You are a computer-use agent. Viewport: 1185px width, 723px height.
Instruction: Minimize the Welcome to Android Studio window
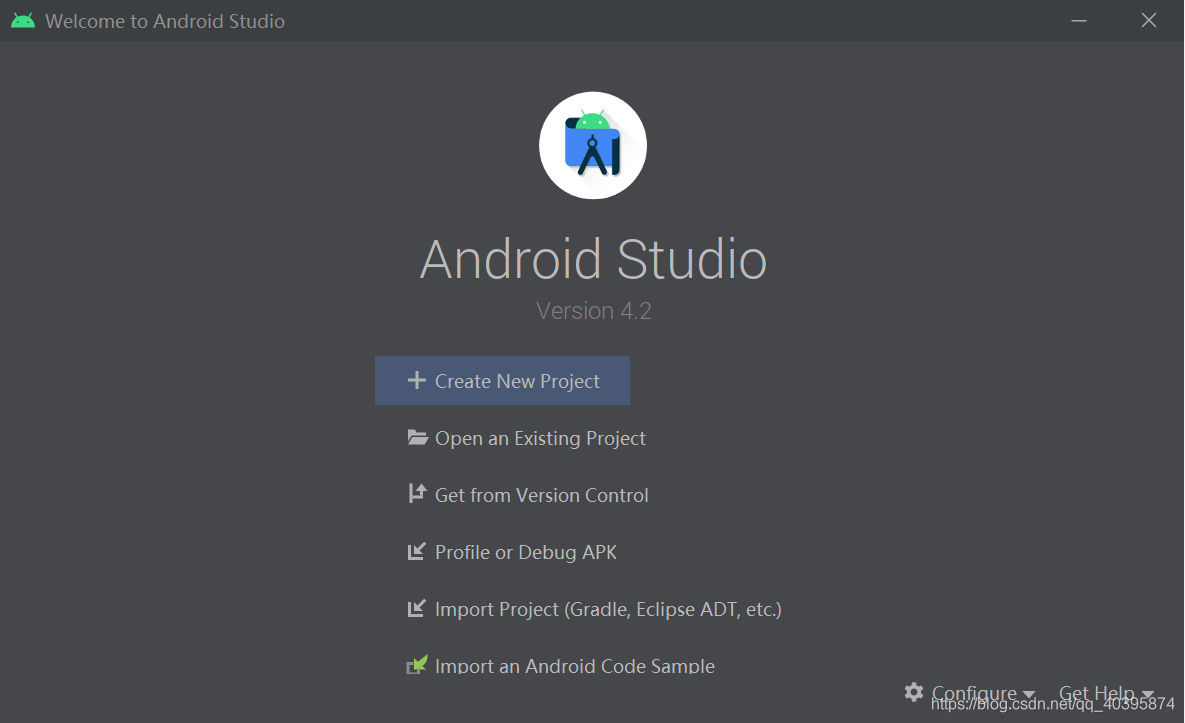pyautogui.click(x=1078, y=20)
